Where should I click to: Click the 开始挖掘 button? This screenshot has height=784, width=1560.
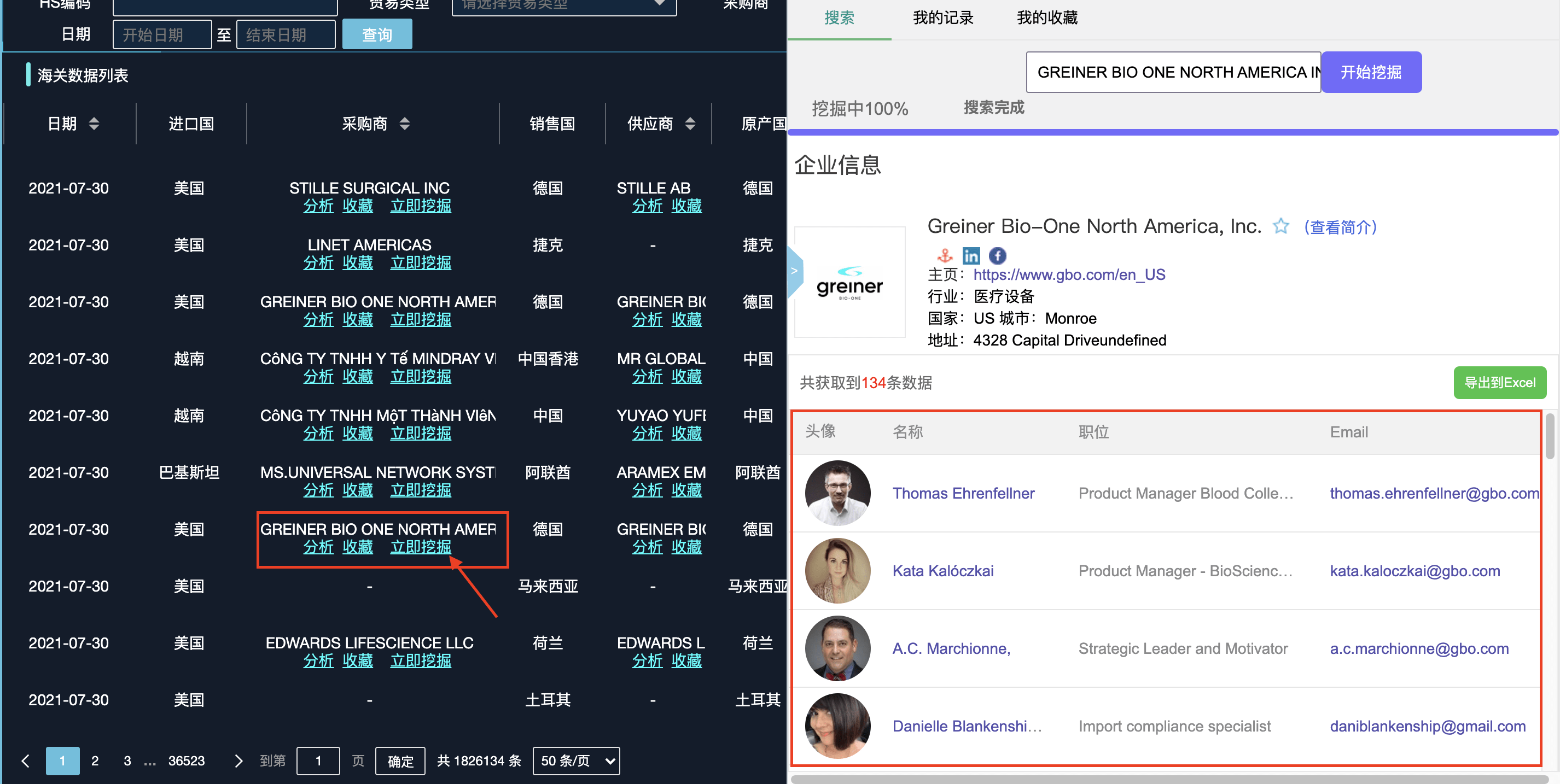click(1371, 73)
